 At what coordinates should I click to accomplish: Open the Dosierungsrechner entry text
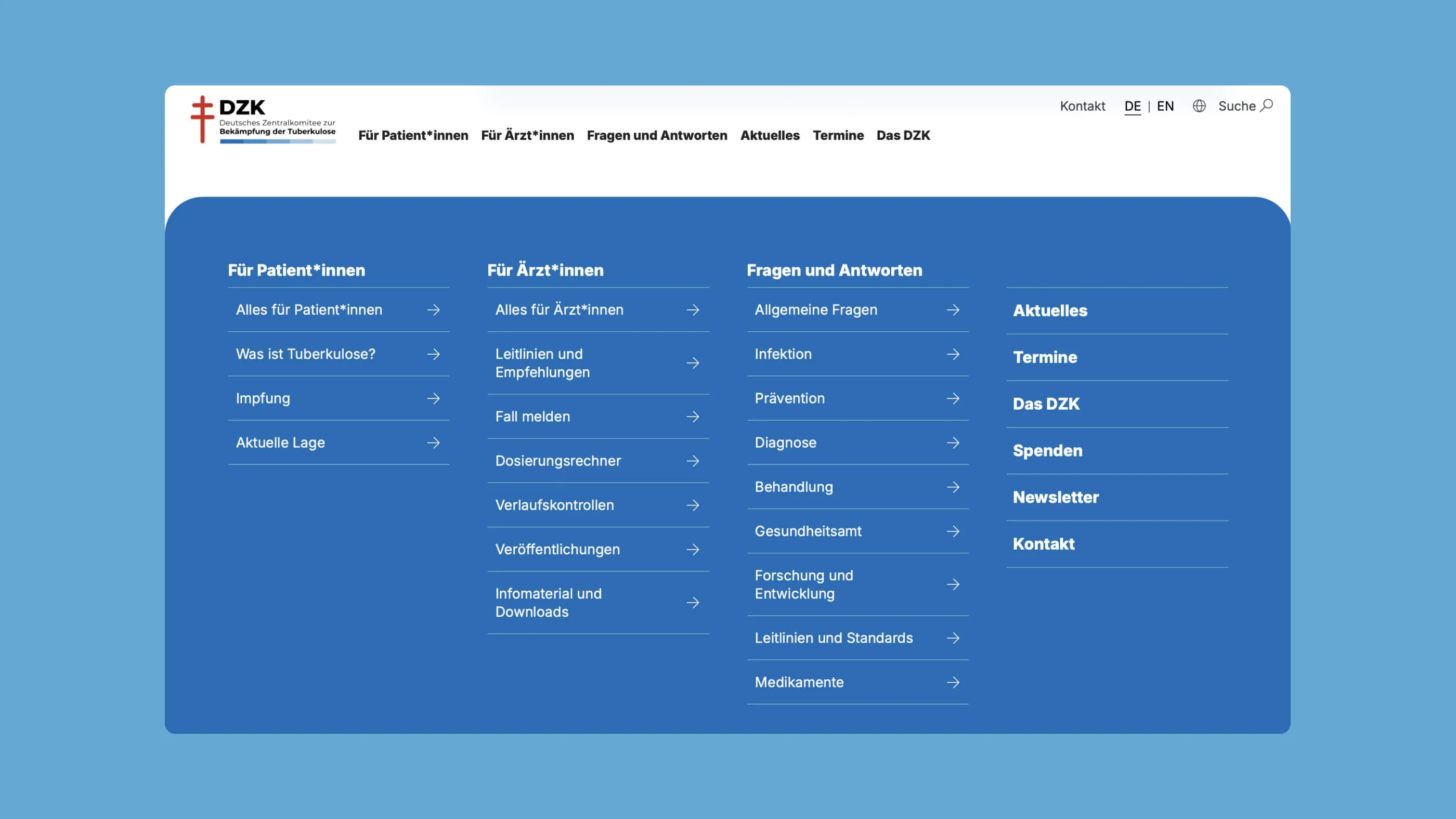coord(558,461)
